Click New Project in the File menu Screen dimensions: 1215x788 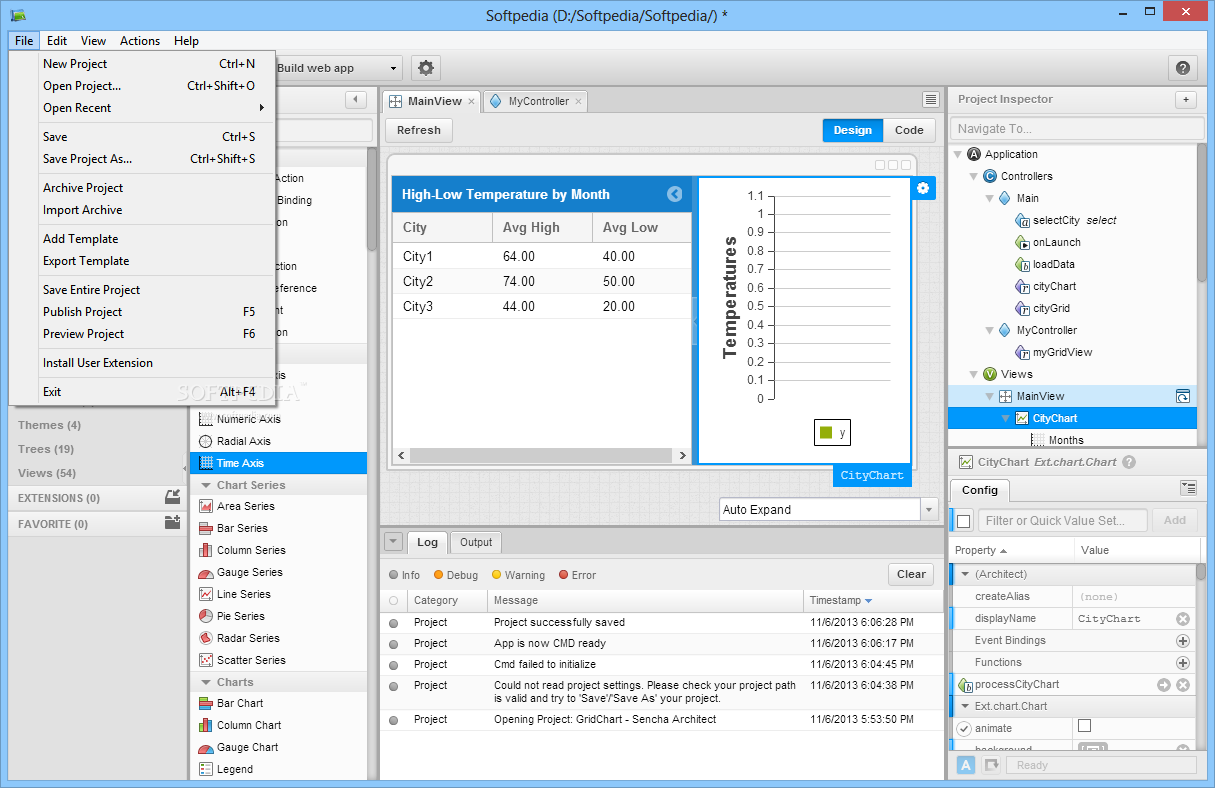(x=143, y=64)
